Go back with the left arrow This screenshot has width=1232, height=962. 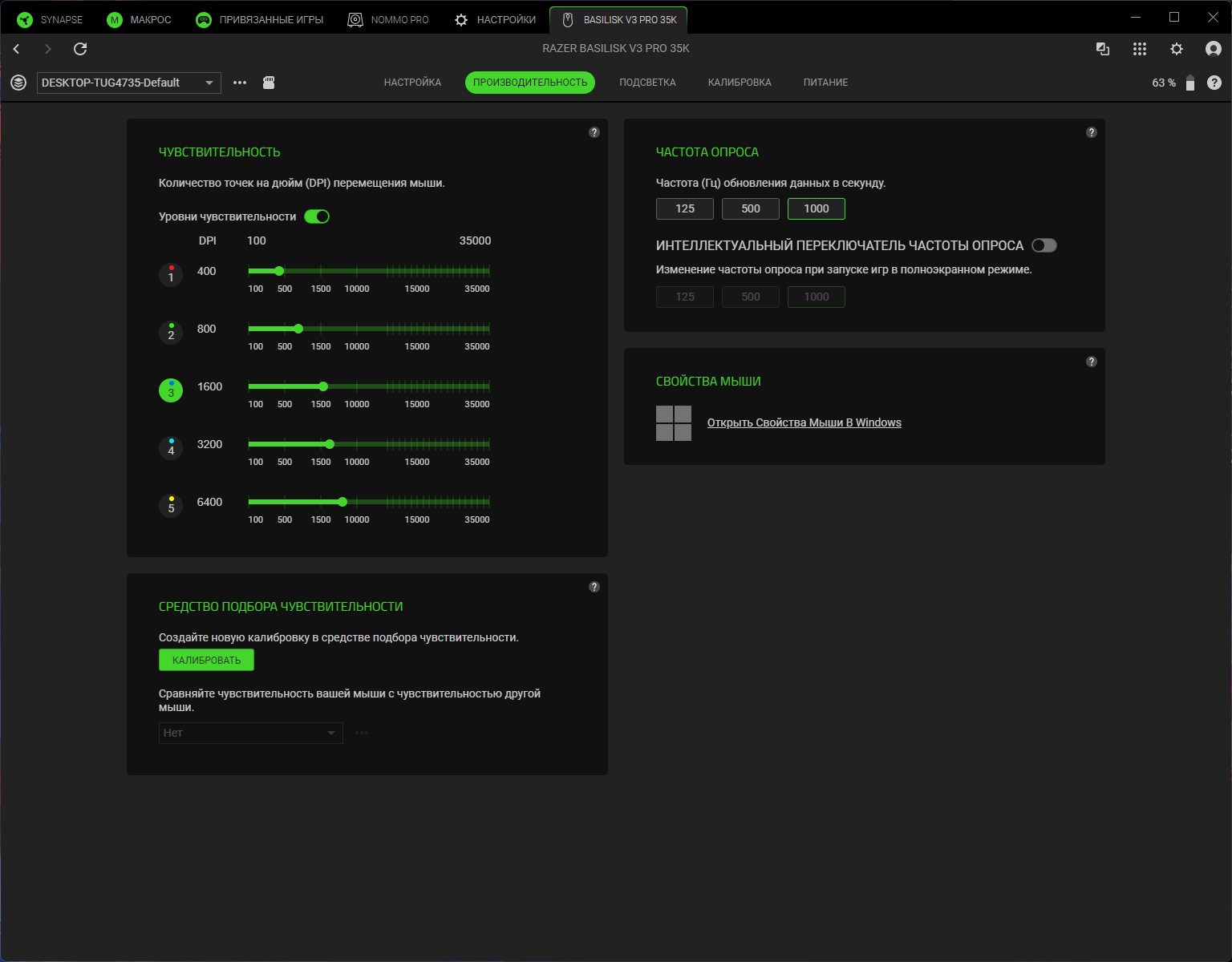(x=16, y=49)
